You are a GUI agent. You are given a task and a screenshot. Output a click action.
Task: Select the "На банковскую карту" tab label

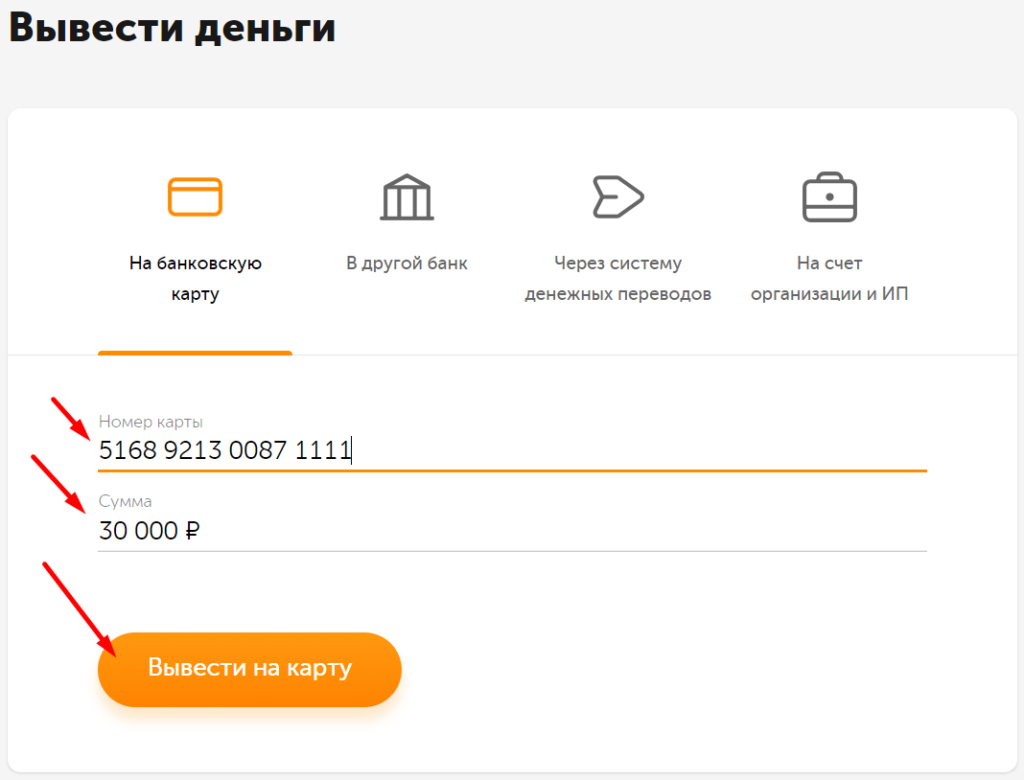point(195,278)
